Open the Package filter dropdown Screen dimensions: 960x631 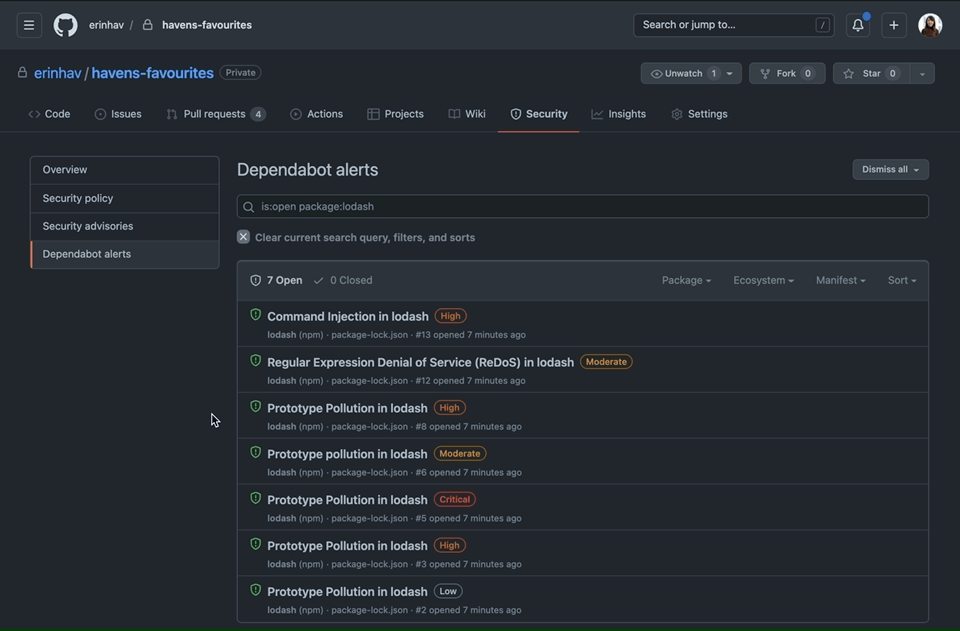(x=686, y=280)
